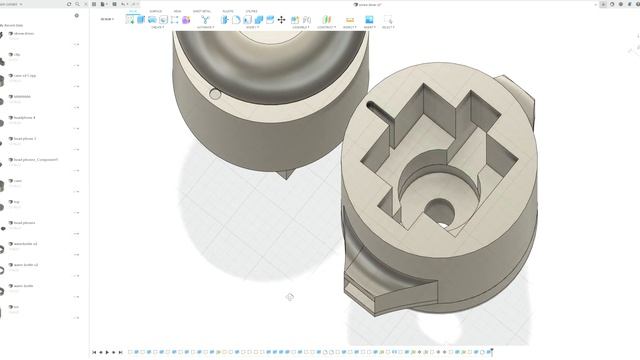Switch to the SOLID tab
This screenshot has width=640, height=360.
click(x=133, y=11)
